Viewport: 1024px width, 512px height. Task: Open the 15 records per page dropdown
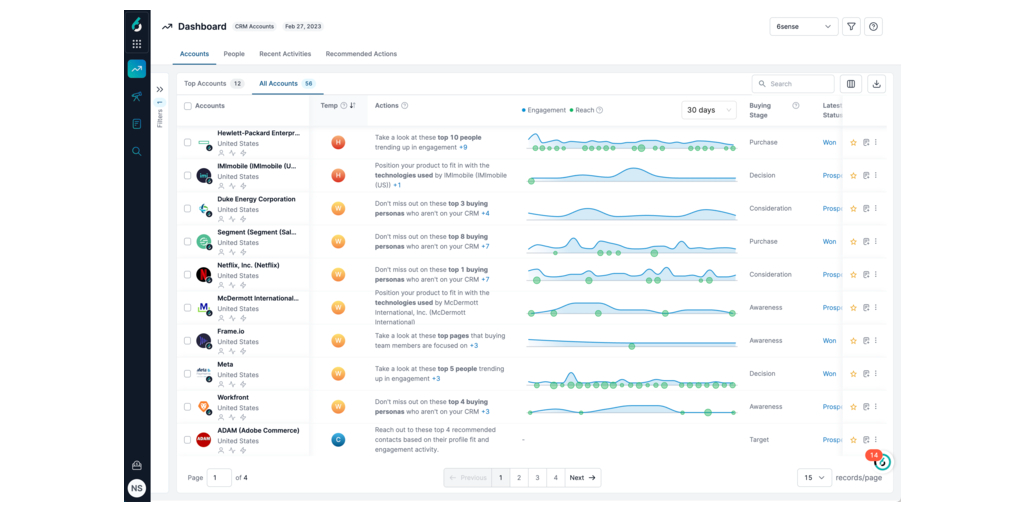[x=814, y=477]
